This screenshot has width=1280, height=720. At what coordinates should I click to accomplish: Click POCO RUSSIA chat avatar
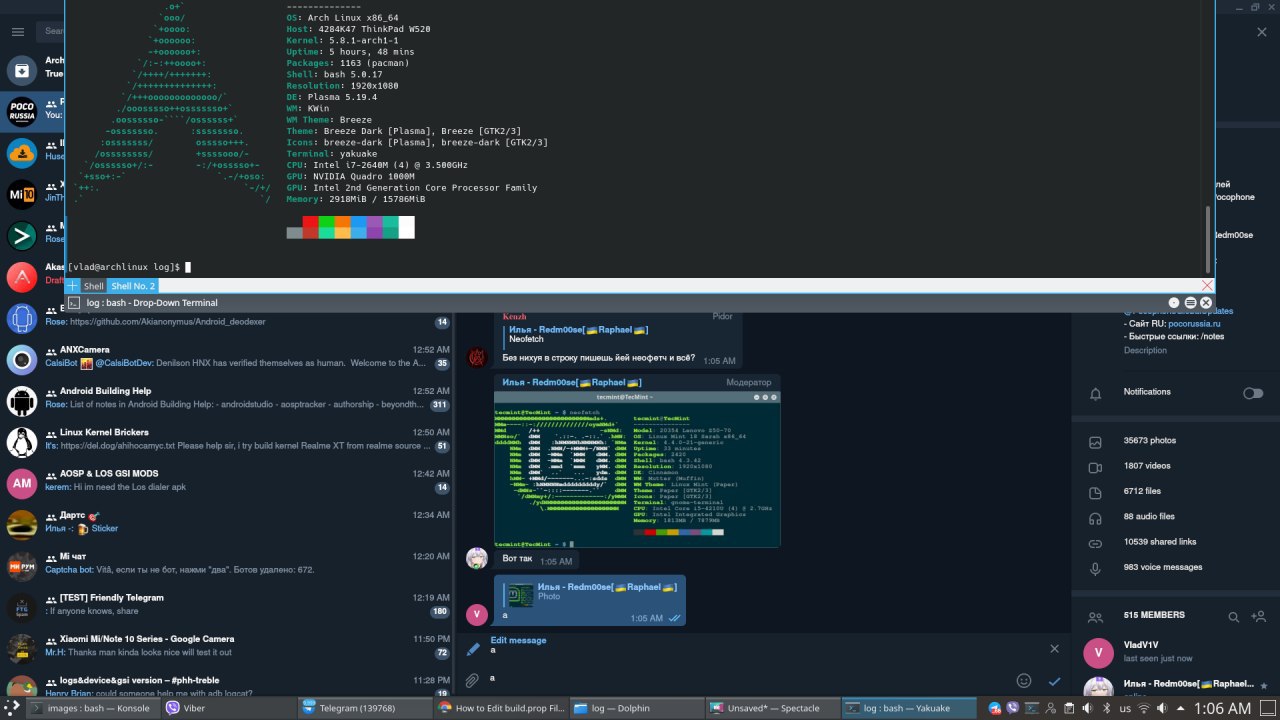coord(22,112)
